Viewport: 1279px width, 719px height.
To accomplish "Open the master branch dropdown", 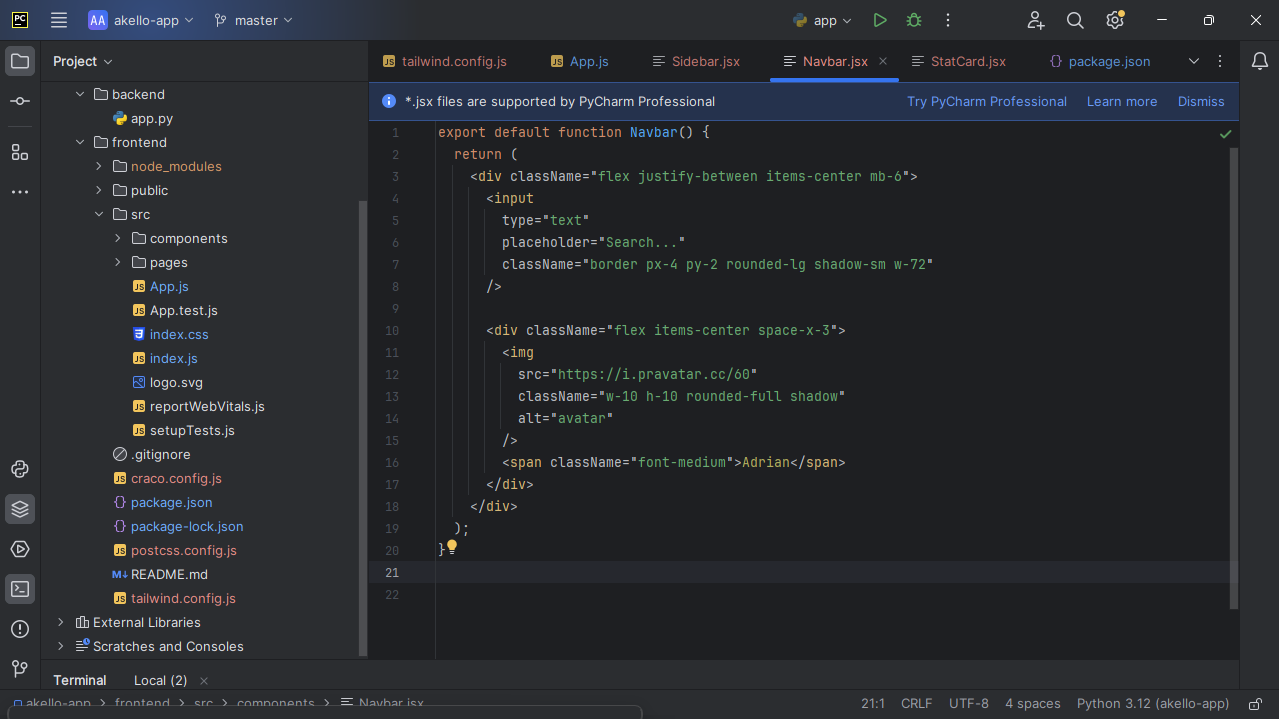I will tap(254, 20).
